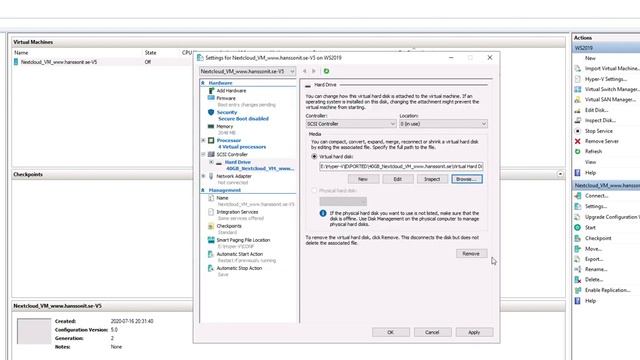Click the New button for virtual hard disk
The image size is (640, 360).
pyautogui.click(x=363, y=179)
